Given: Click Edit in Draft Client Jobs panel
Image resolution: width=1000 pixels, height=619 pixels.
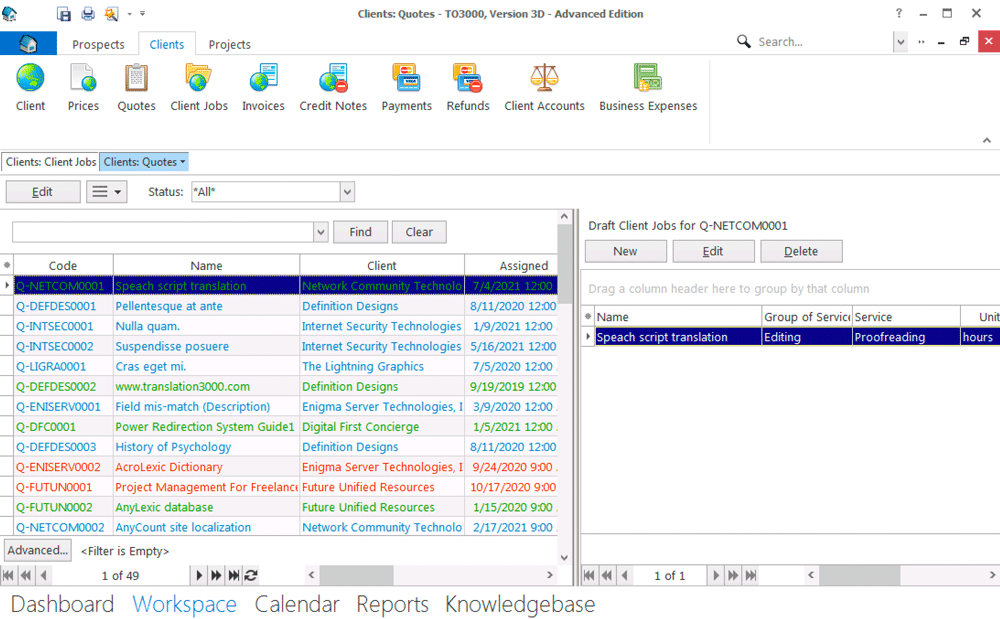Looking at the screenshot, I should coord(713,251).
